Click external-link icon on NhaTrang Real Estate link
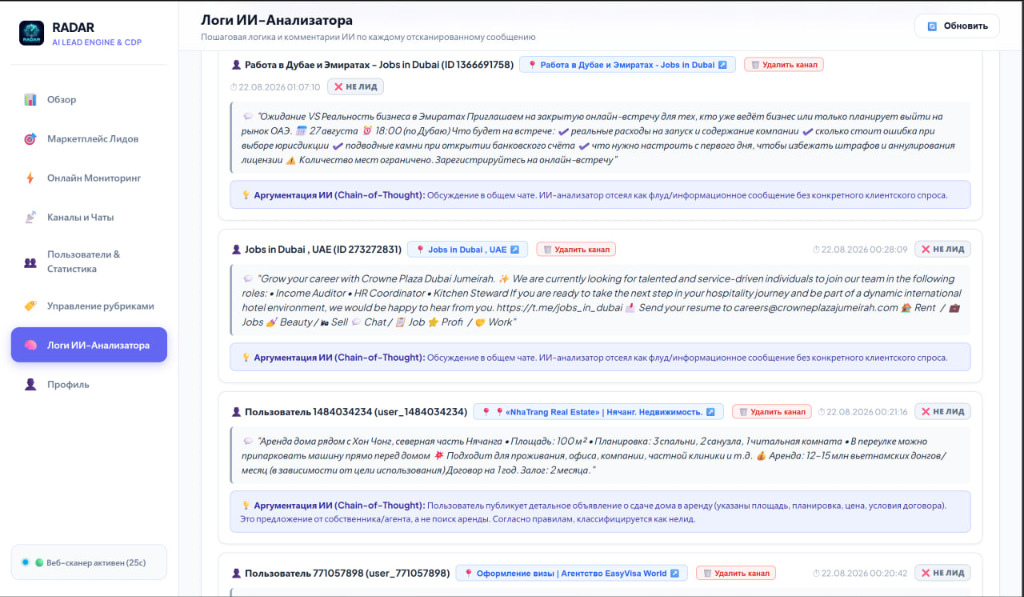This screenshot has width=1024, height=597. point(711,411)
